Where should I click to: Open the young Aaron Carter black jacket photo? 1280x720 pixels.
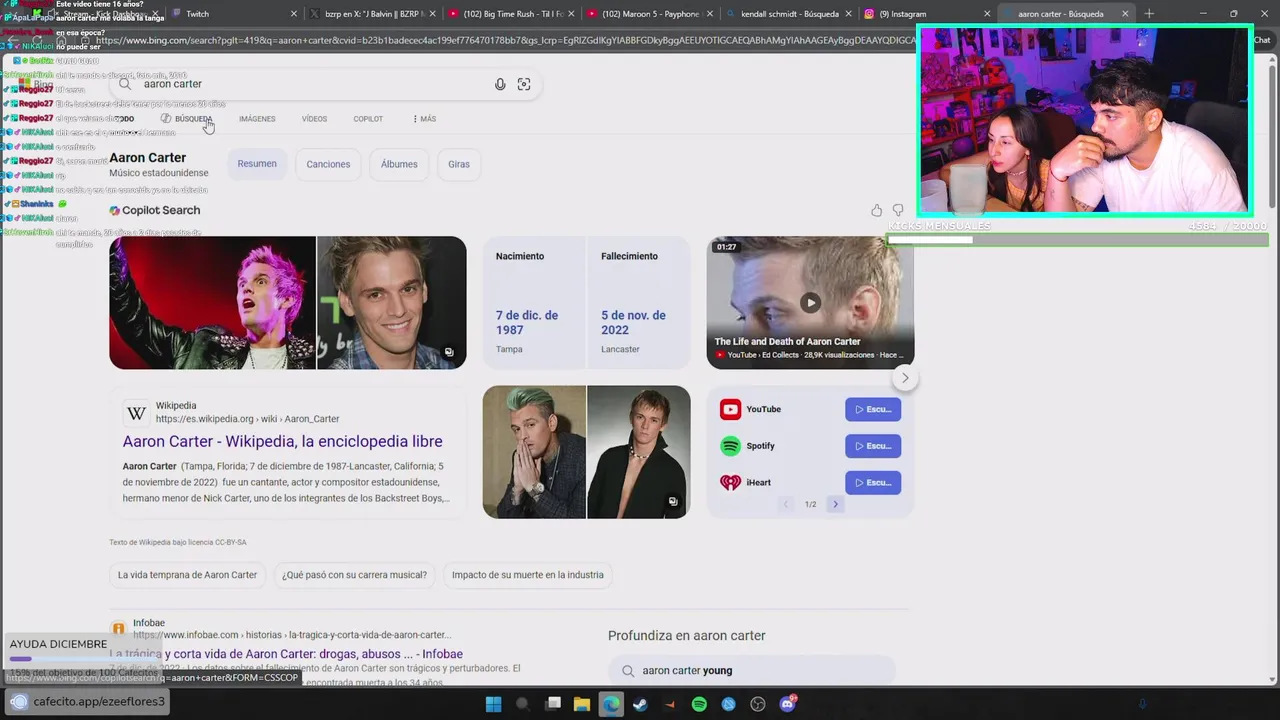click(x=638, y=452)
